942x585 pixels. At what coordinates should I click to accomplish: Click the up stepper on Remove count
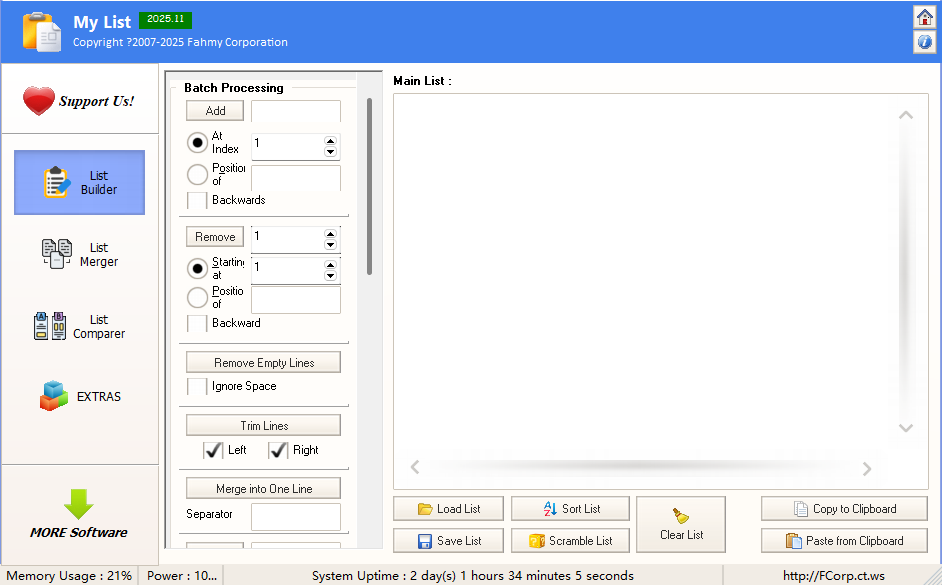[x=330, y=232]
